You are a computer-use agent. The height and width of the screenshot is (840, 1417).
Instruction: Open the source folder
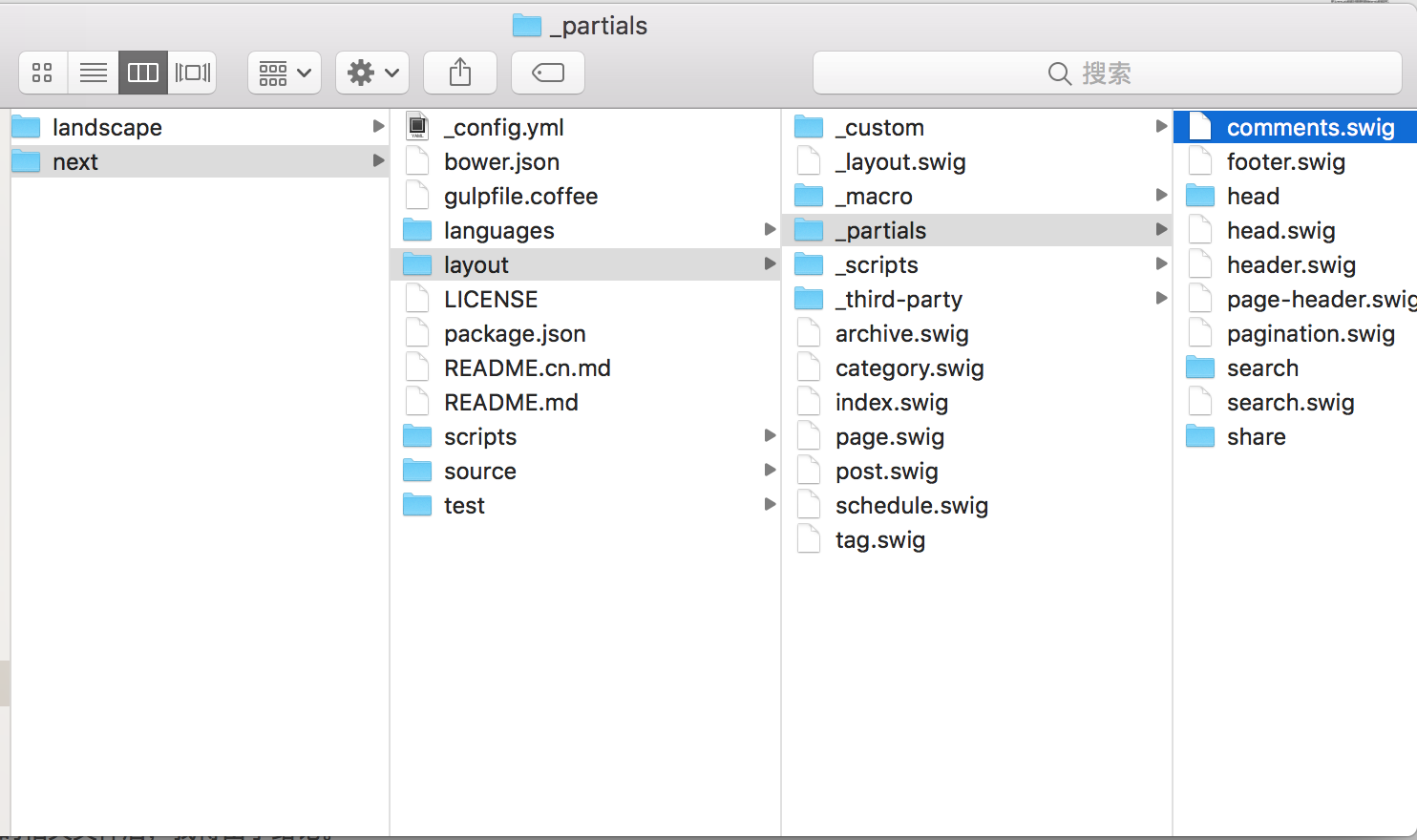click(x=585, y=471)
